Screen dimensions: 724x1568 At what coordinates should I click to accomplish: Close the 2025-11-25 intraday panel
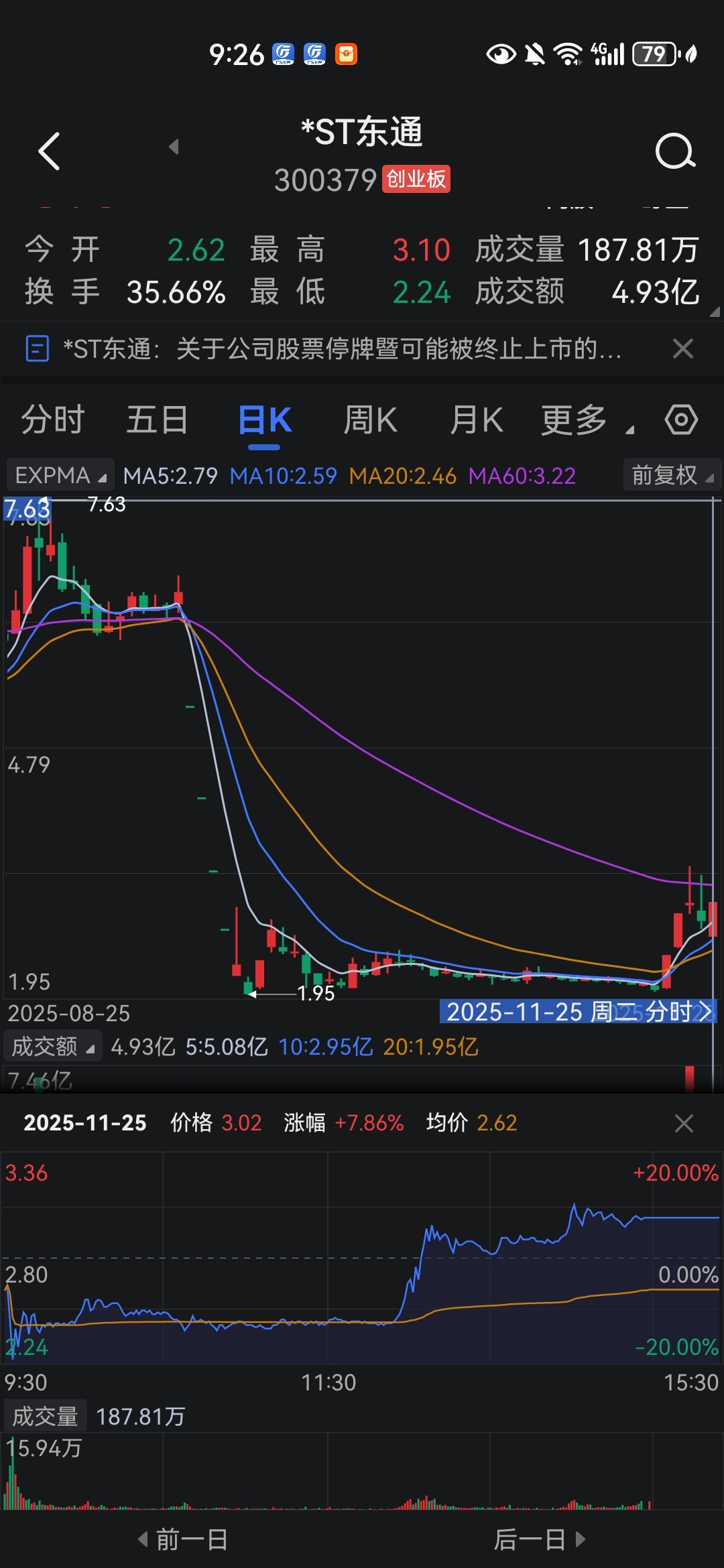[684, 1123]
